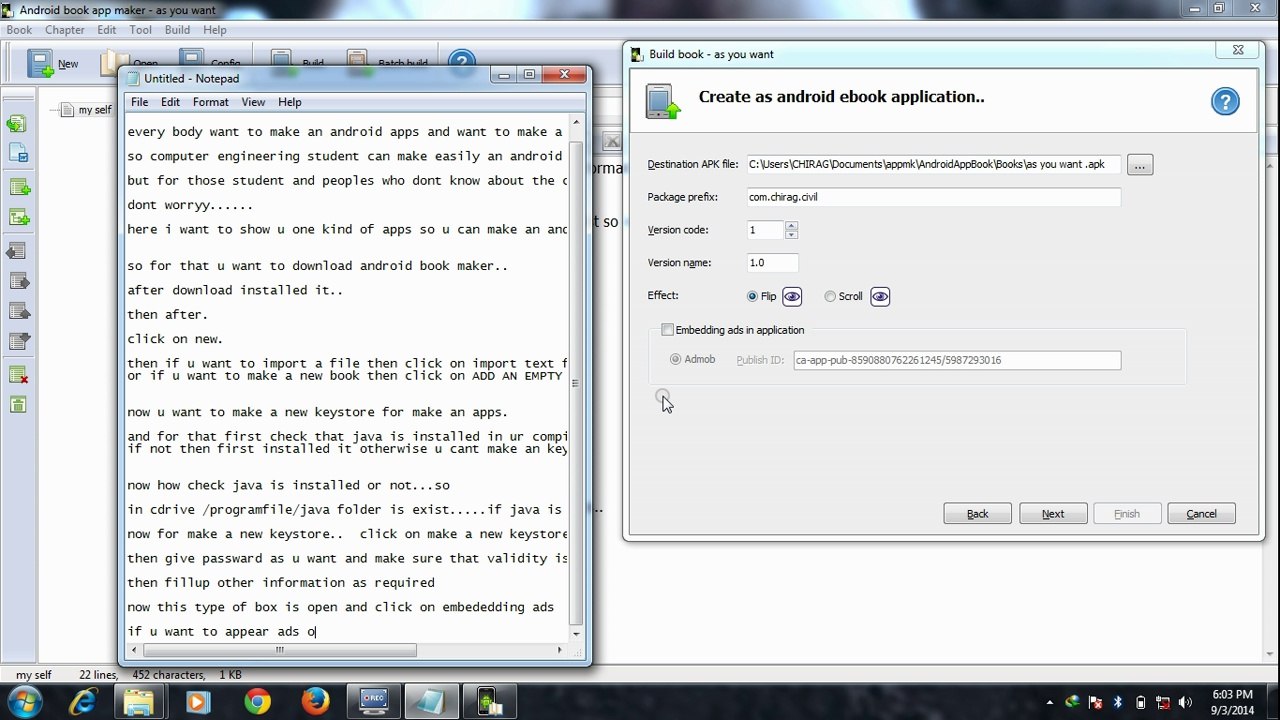The image size is (1280, 720).
Task: Click the clock showing 6:03 PM
Action: pyautogui.click(x=1232, y=694)
